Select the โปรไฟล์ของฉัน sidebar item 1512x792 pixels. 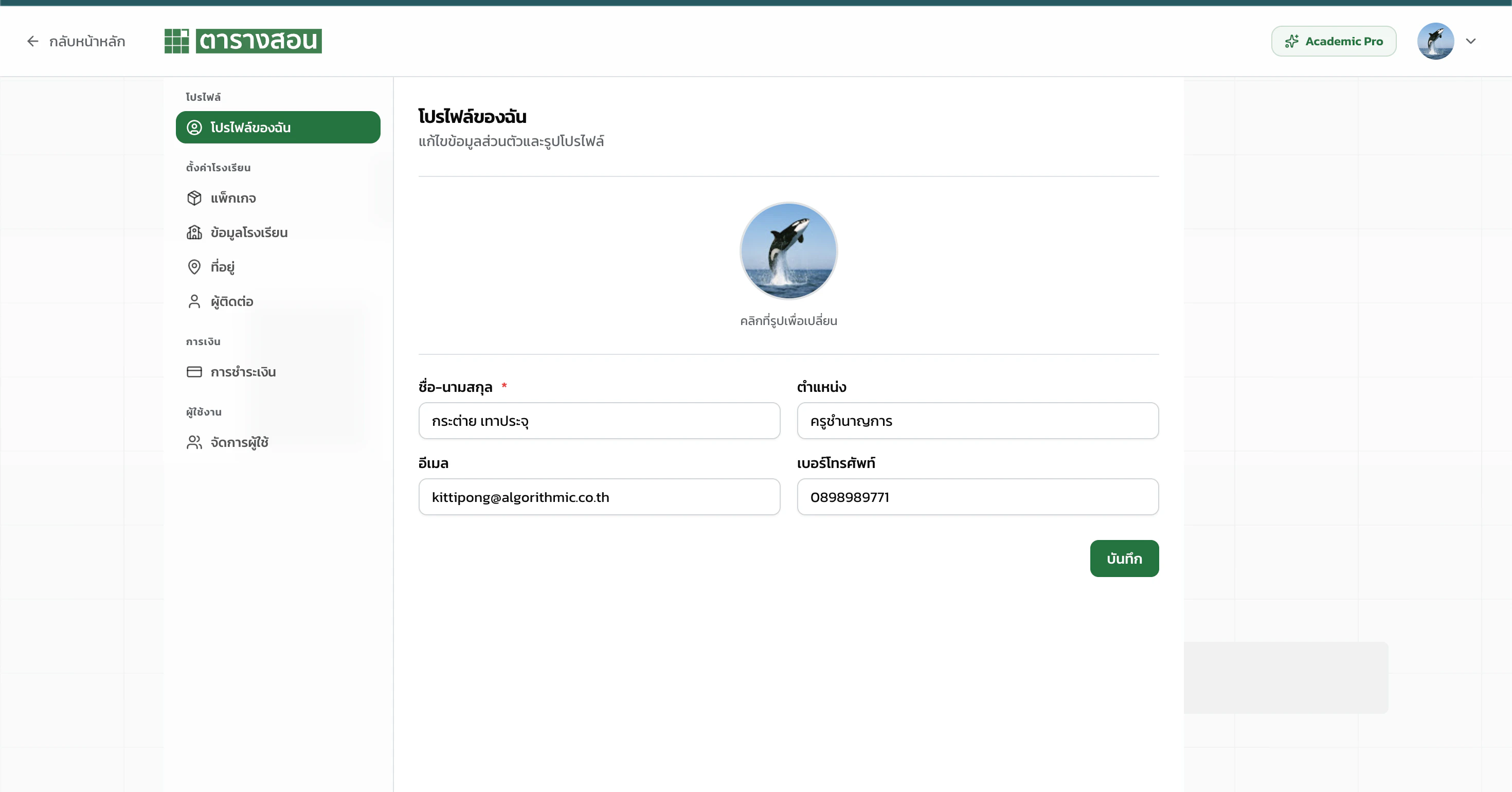tap(278, 128)
